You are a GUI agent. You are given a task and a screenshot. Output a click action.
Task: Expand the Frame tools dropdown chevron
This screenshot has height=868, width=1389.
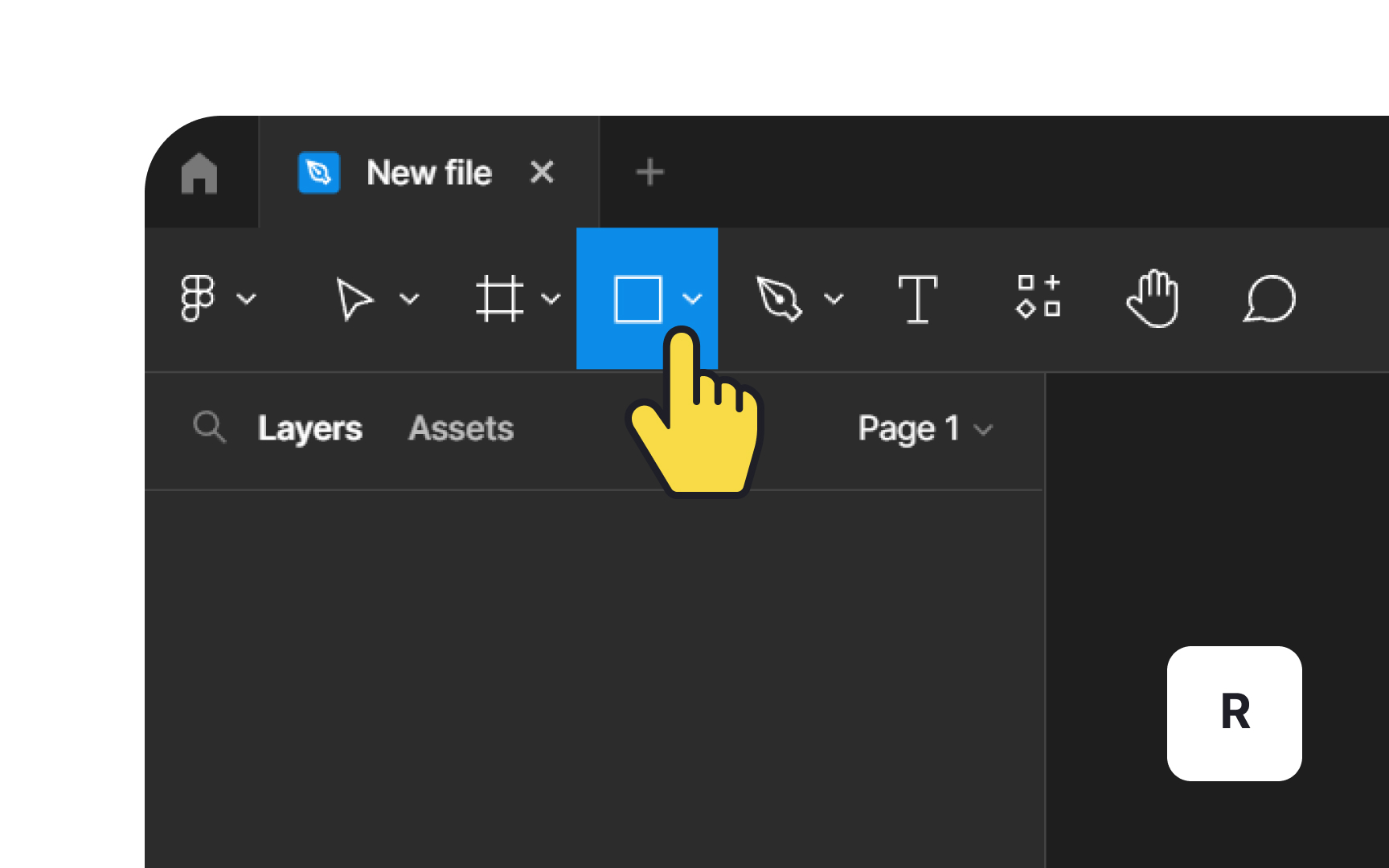click(551, 299)
